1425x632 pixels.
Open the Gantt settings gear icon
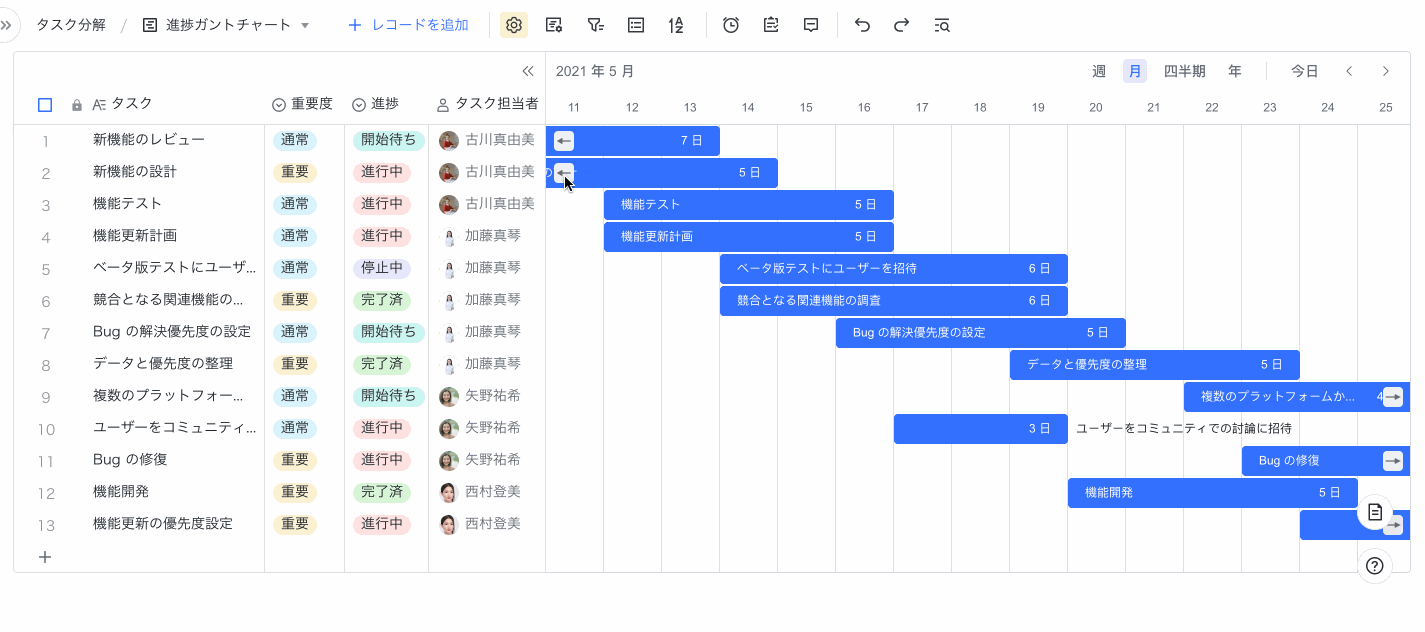(x=514, y=25)
